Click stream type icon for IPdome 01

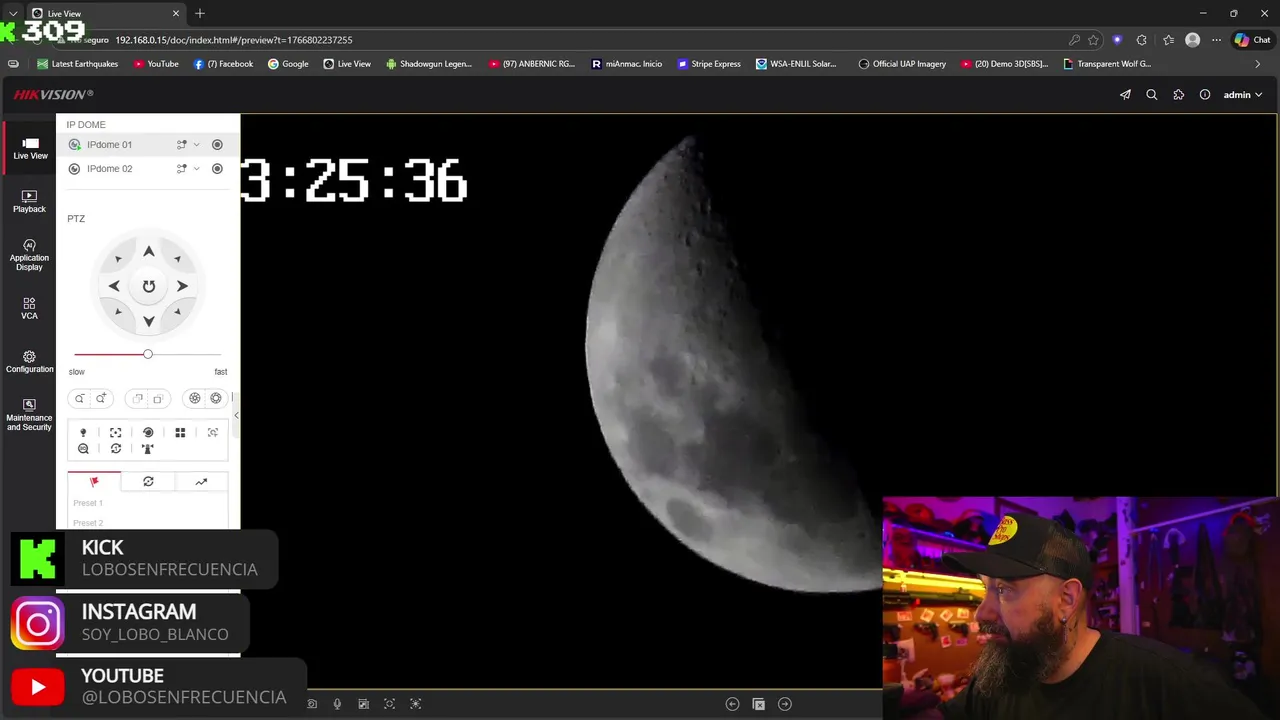pyautogui.click(x=182, y=145)
